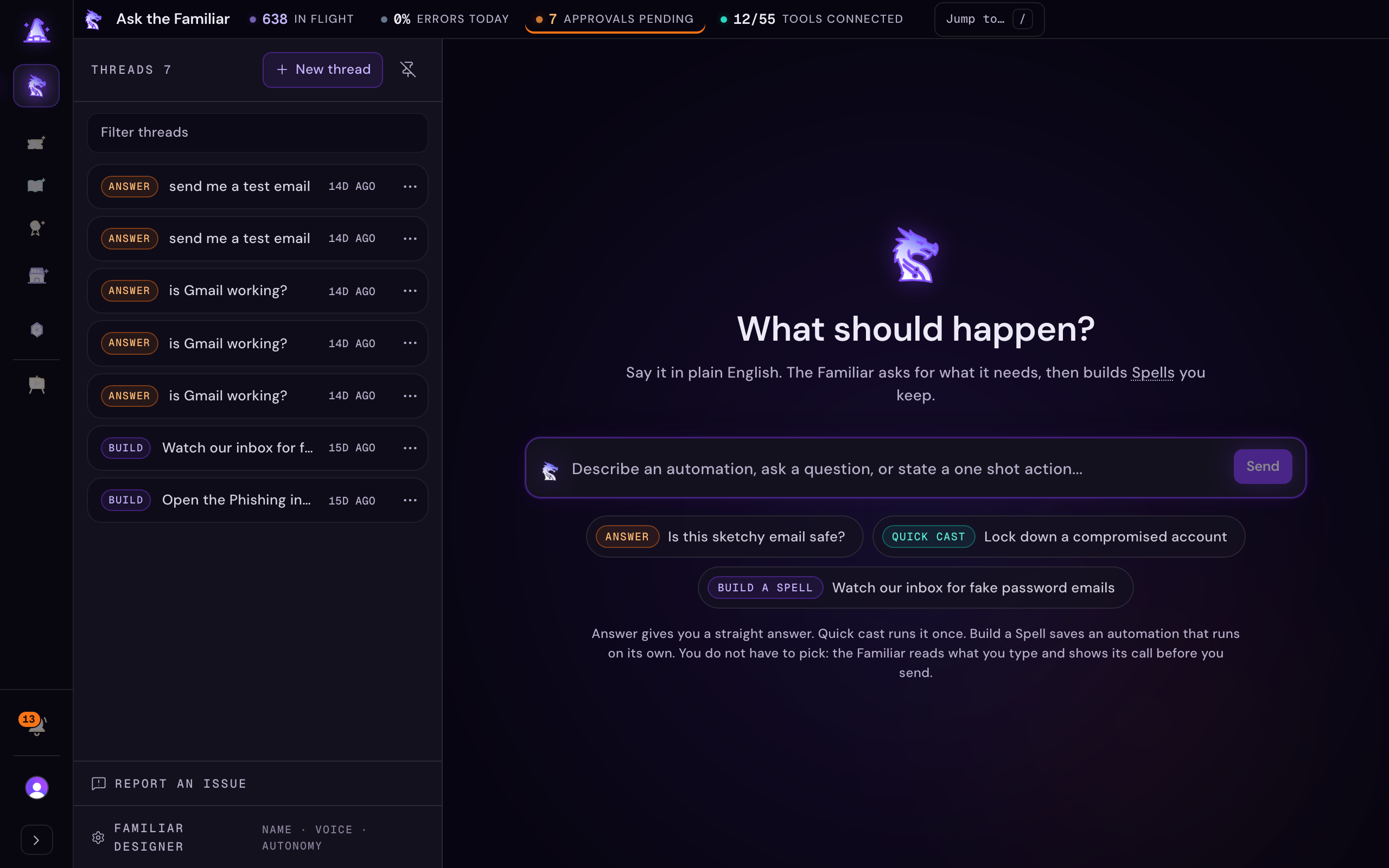This screenshot has width=1389, height=868.
Task: Open the user profile avatar
Action: pyautogui.click(x=37, y=788)
